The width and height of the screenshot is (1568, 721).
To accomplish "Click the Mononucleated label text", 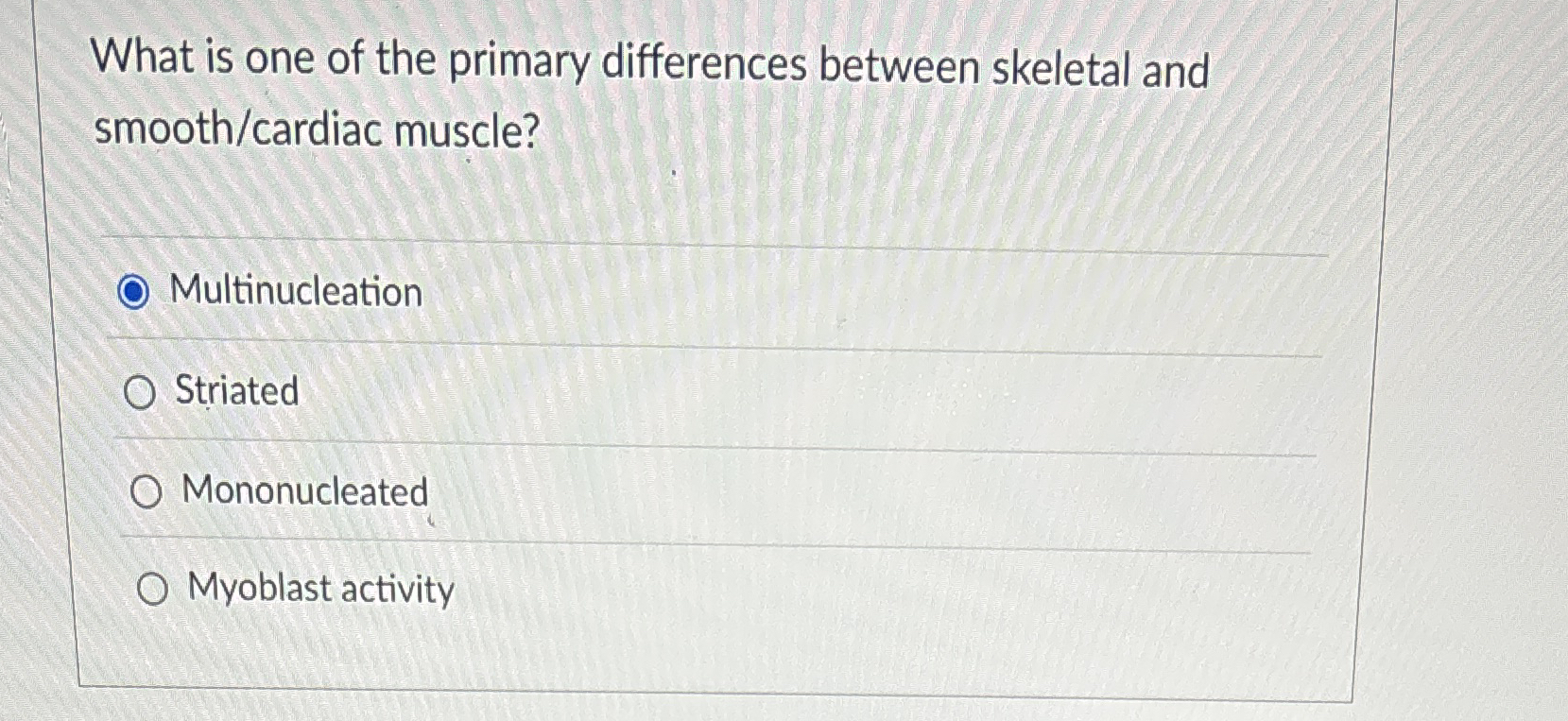I will 303,492.
